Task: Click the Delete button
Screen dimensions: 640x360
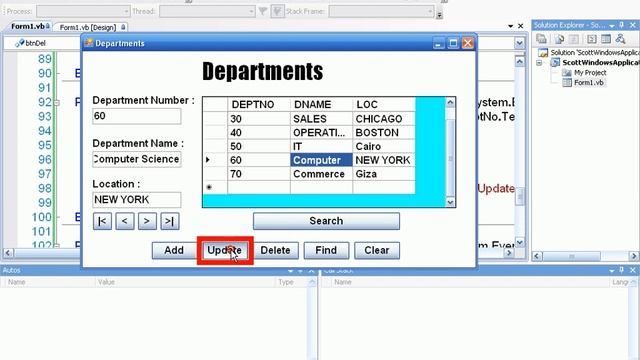Action: (276, 250)
